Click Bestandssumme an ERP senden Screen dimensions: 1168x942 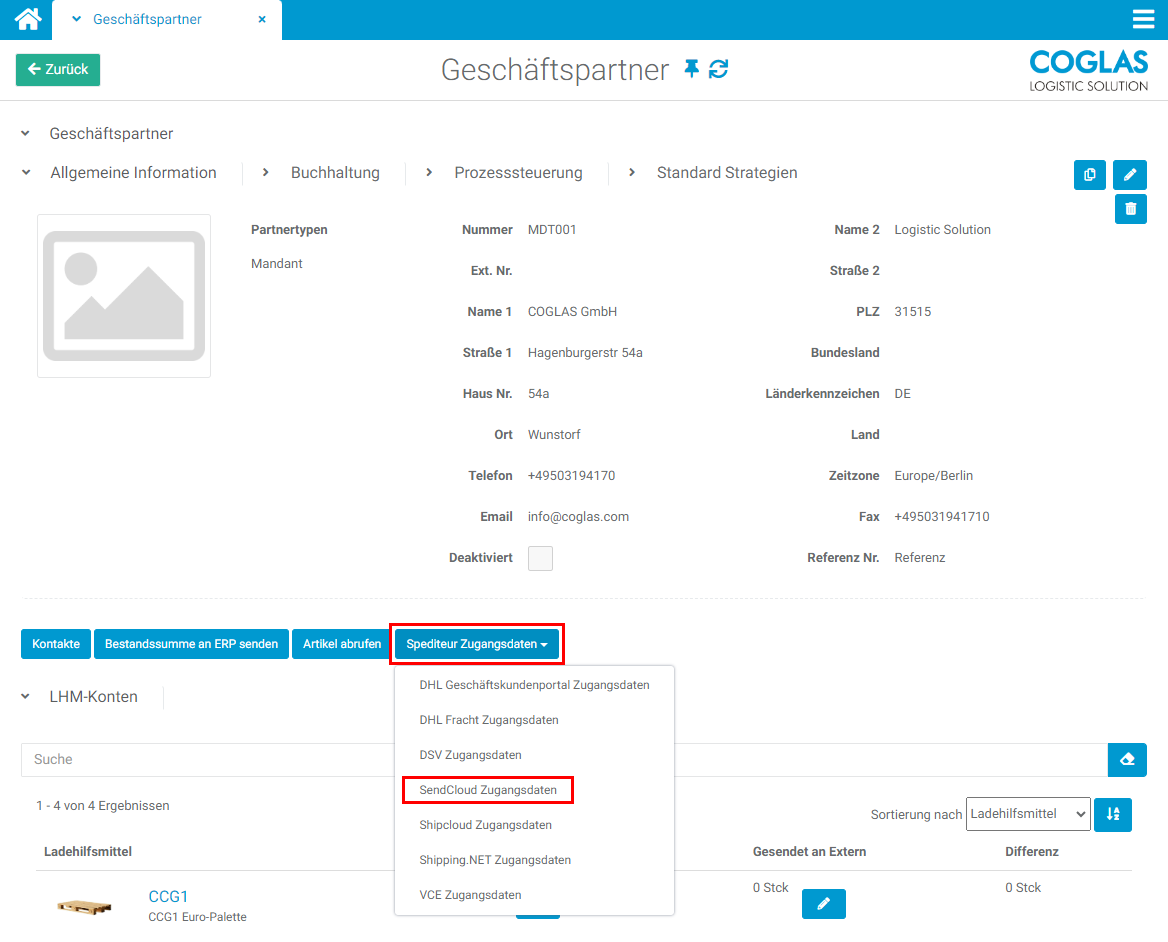(191, 644)
